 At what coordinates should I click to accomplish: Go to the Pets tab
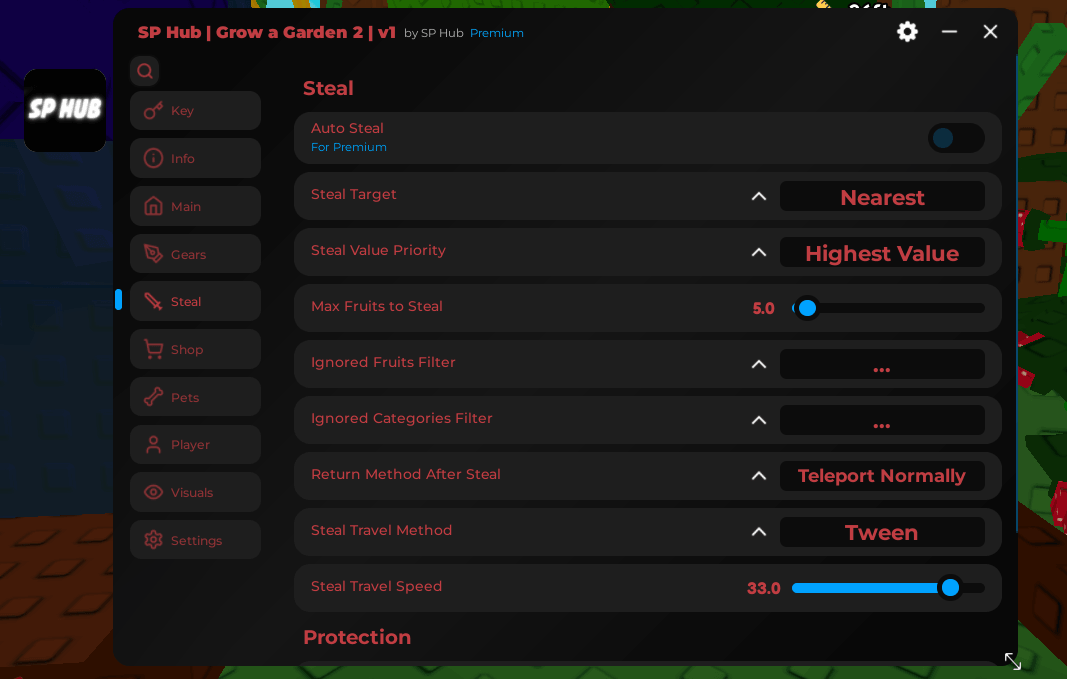[x=195, y=397]
